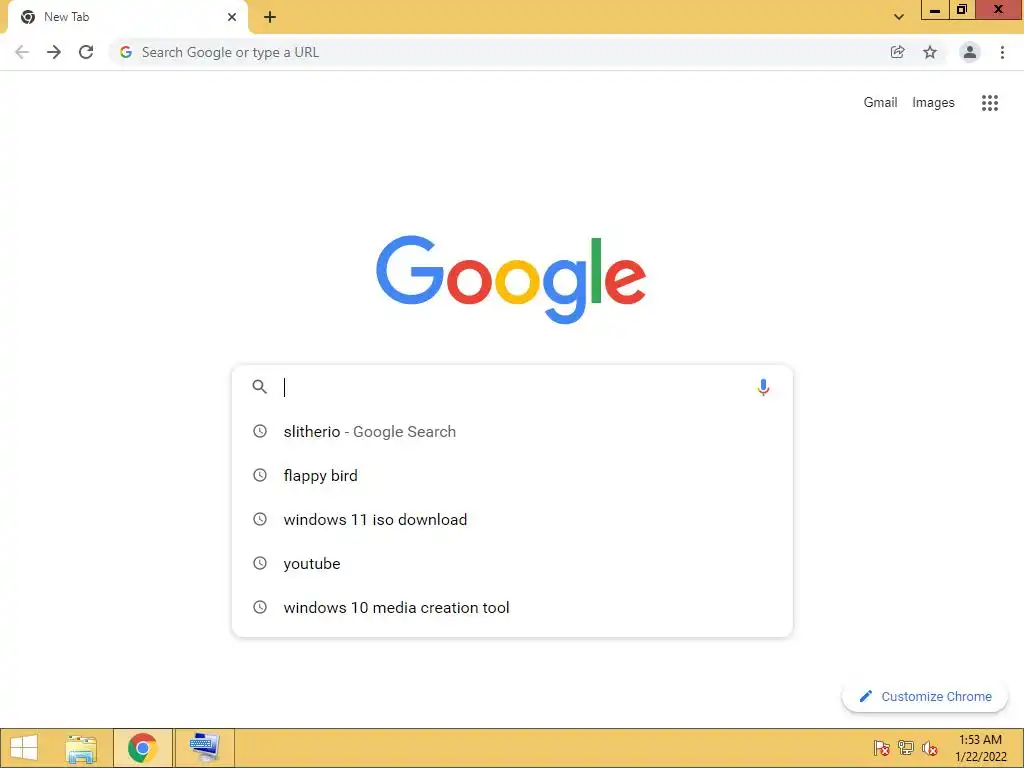
Task: Pick windows 11 iso download suggestion
Action: click(512, 519)
